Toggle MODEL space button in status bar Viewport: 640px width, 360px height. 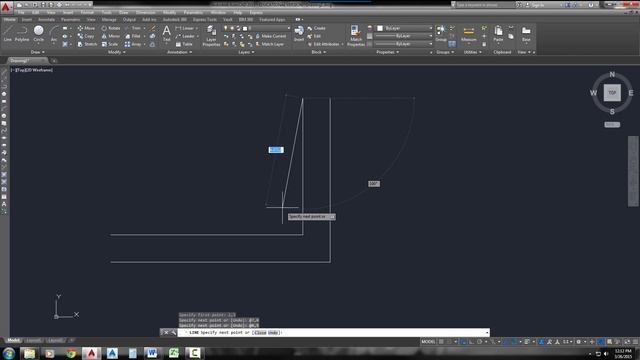click(x=428, y=342)
